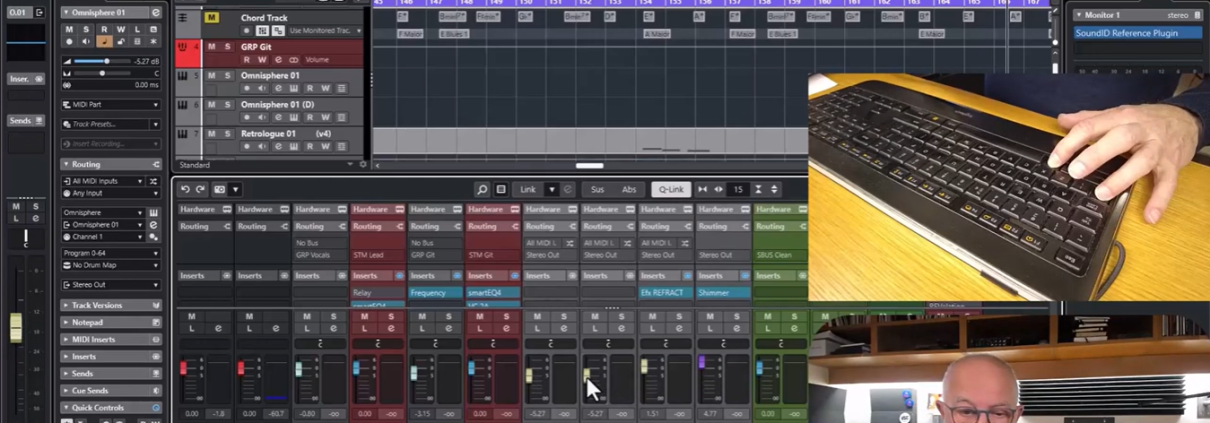Image resolution: width=1210 pixels, height=423 pixels.
Task: Open the MixConsole channel search magnifier
Action: [x=482, y=189]
